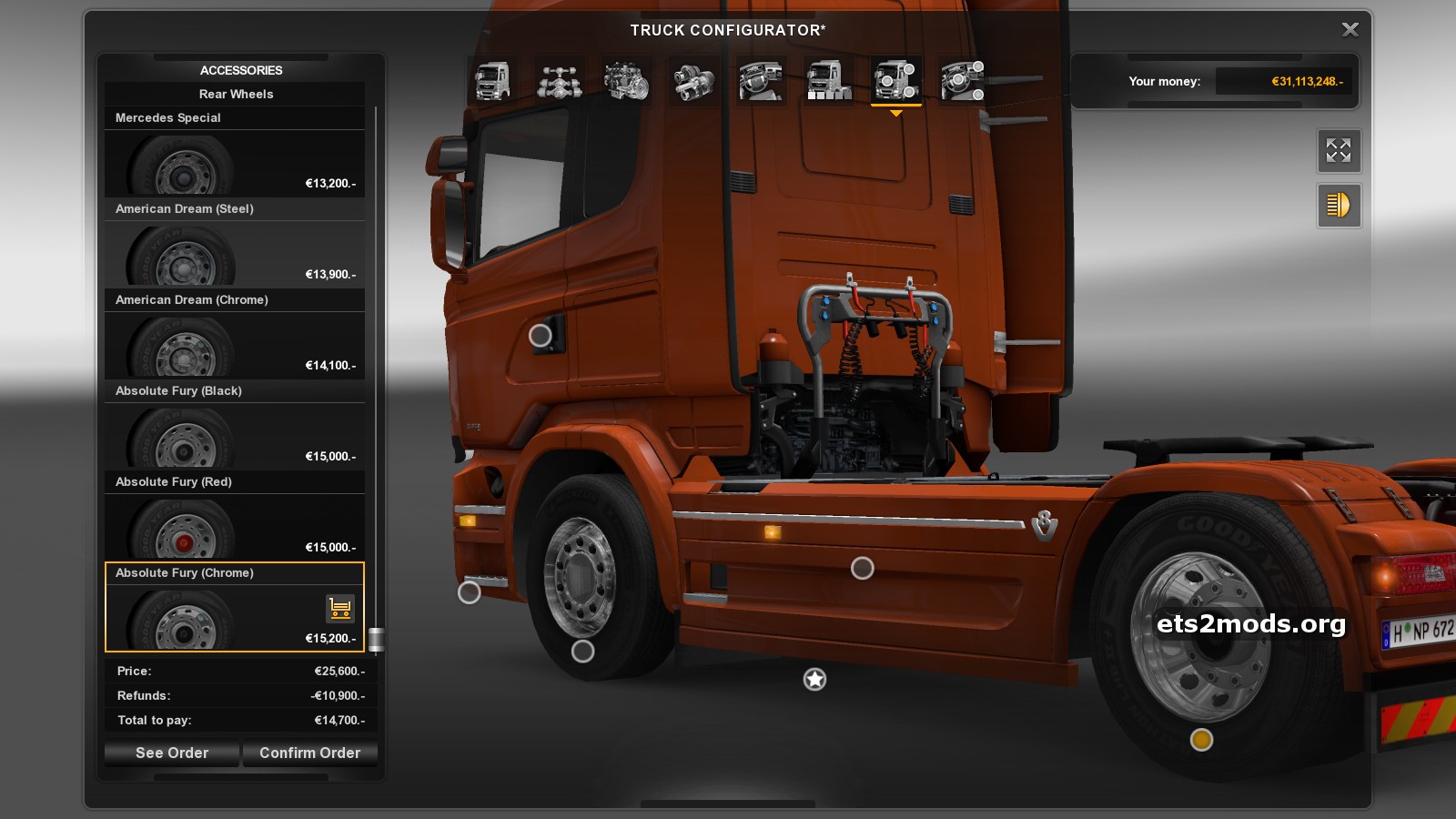Toggle the fullscreen view icon
1456x819 pixels.
pyautogui.click(x=1339, y=150)
